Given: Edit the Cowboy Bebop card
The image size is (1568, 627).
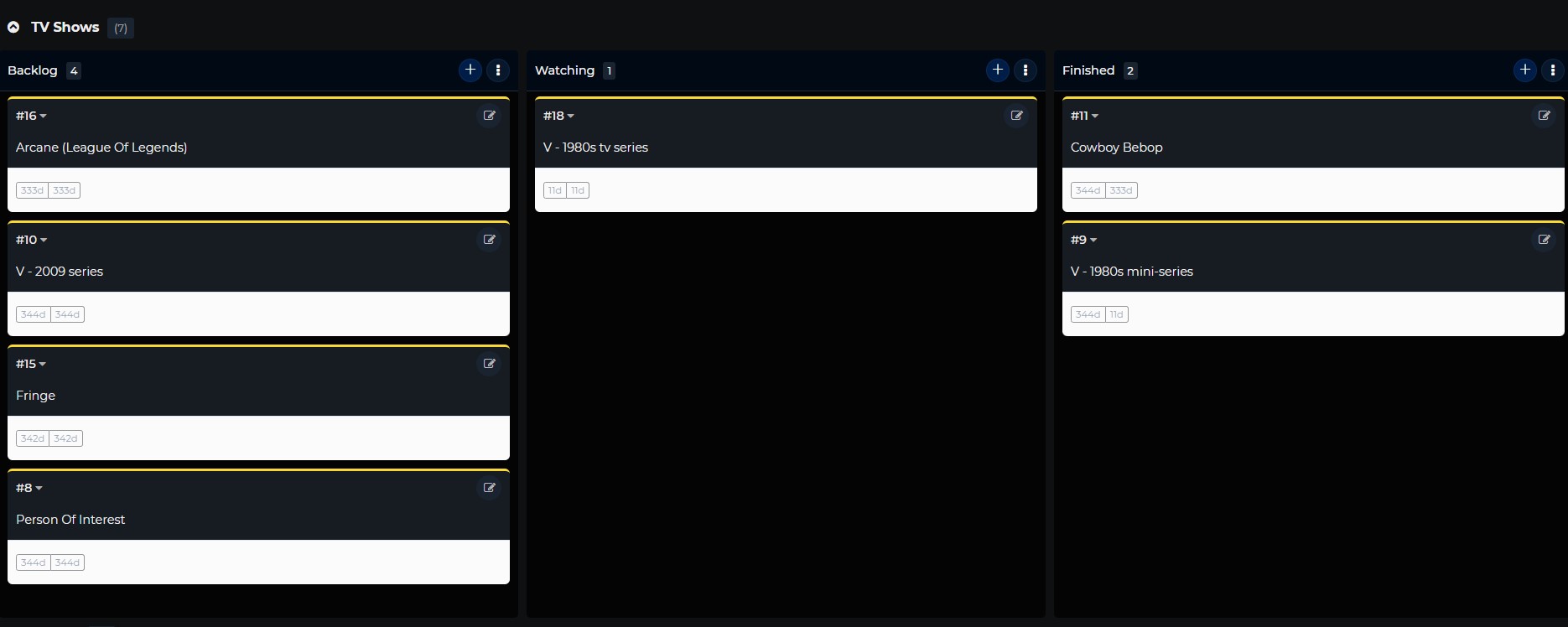Looking at the screenshot, I should point(1545,116).
